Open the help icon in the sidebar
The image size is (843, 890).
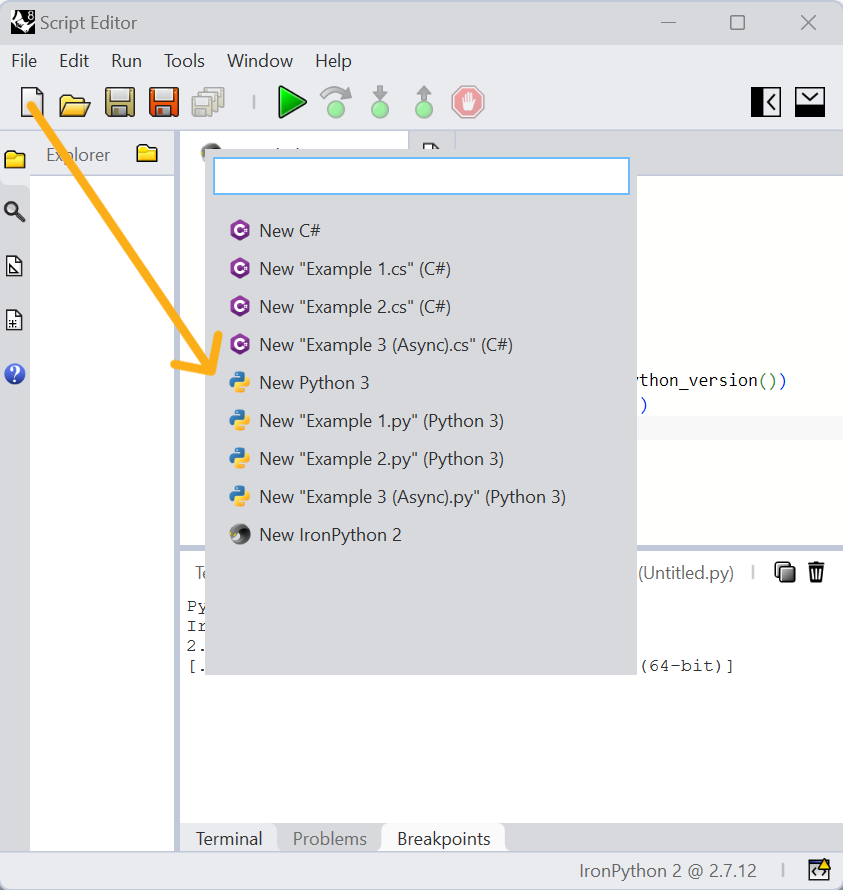click(x=15, y=374)
